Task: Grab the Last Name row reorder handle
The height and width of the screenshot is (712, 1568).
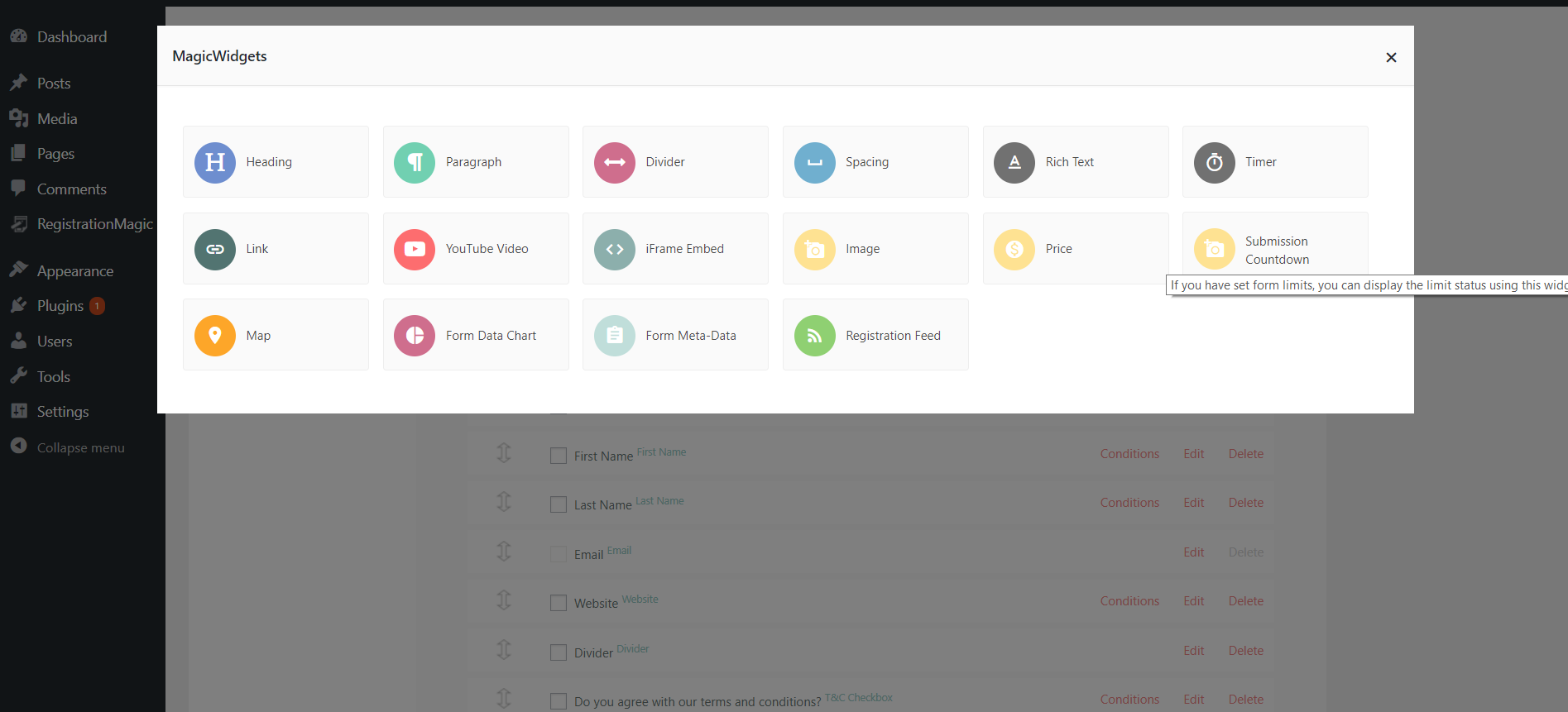Action: click(504, 502)
